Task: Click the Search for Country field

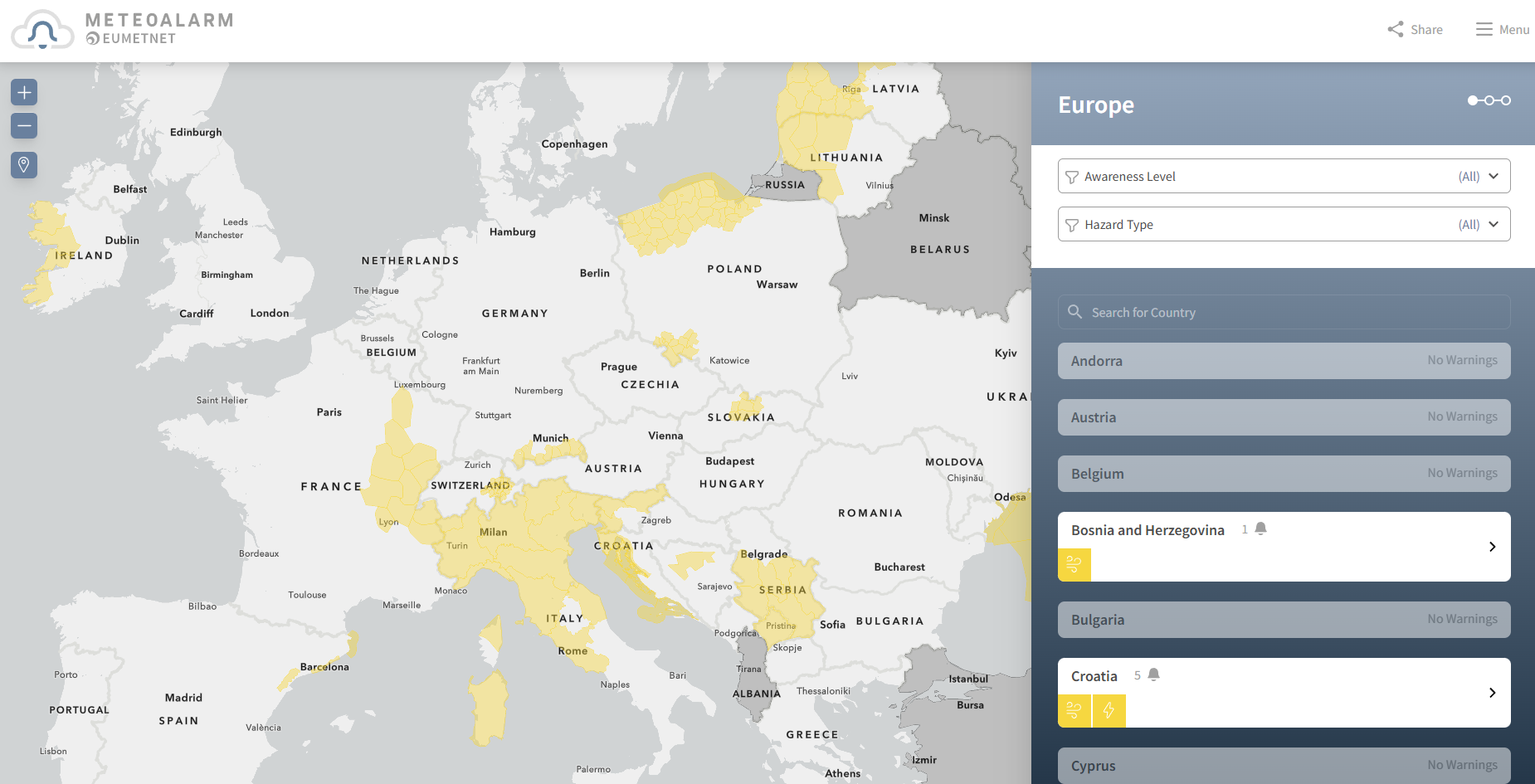Action: click(1284, 312)
